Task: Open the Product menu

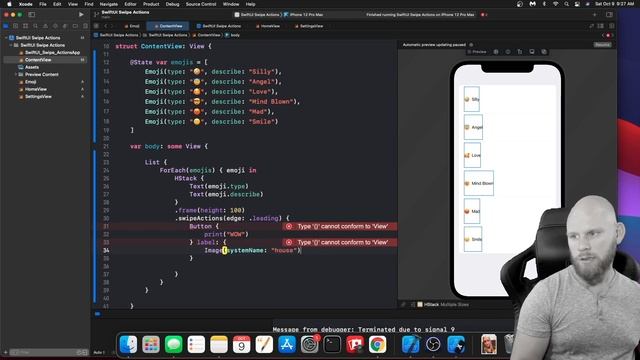Action: click(x=151, y=4)
